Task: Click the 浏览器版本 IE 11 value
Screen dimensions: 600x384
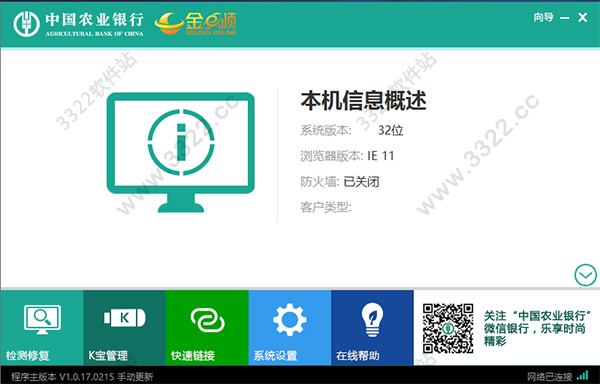Action: point(381,156)
